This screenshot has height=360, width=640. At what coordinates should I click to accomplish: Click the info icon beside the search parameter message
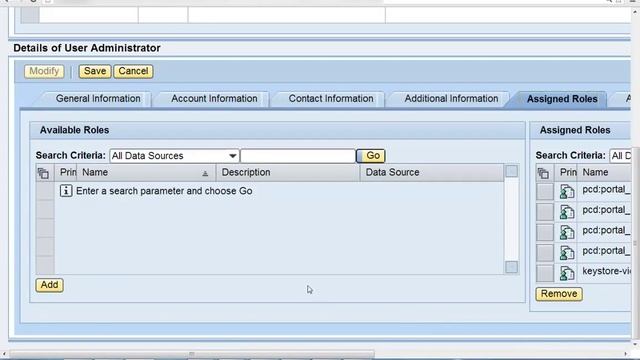click(66, 191)
